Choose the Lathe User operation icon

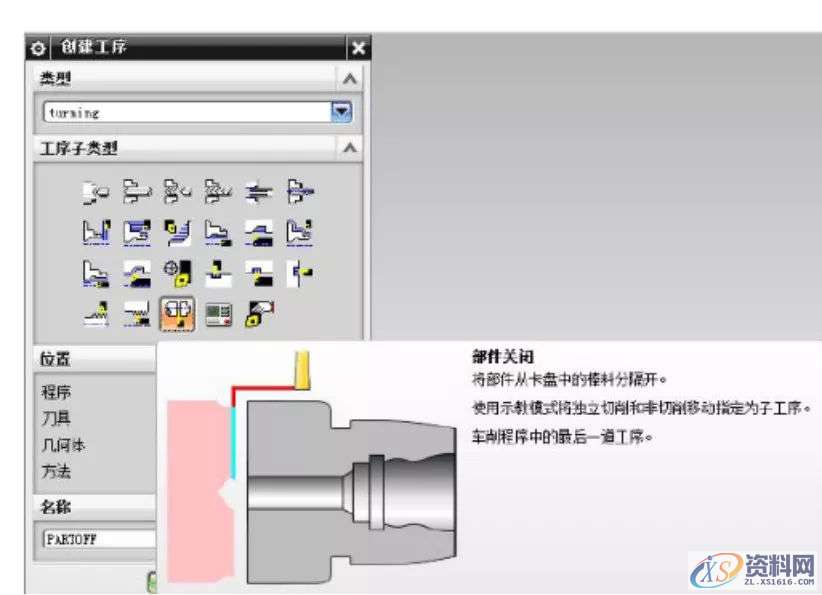coord(258,315)
